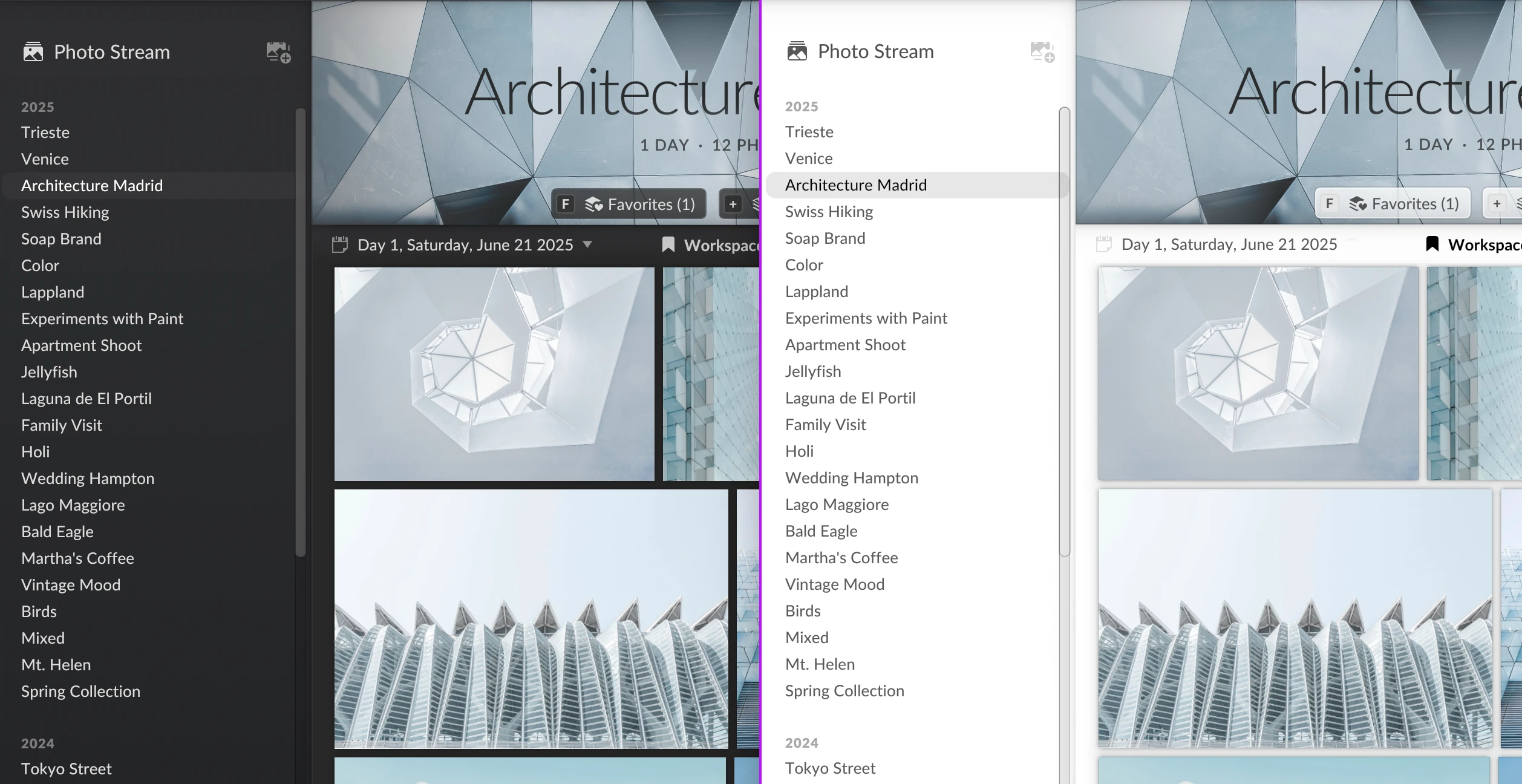Viewport: 1522px width, 784px height.
Task: Open Holi in the light sidebar
Action: (799, 451)
